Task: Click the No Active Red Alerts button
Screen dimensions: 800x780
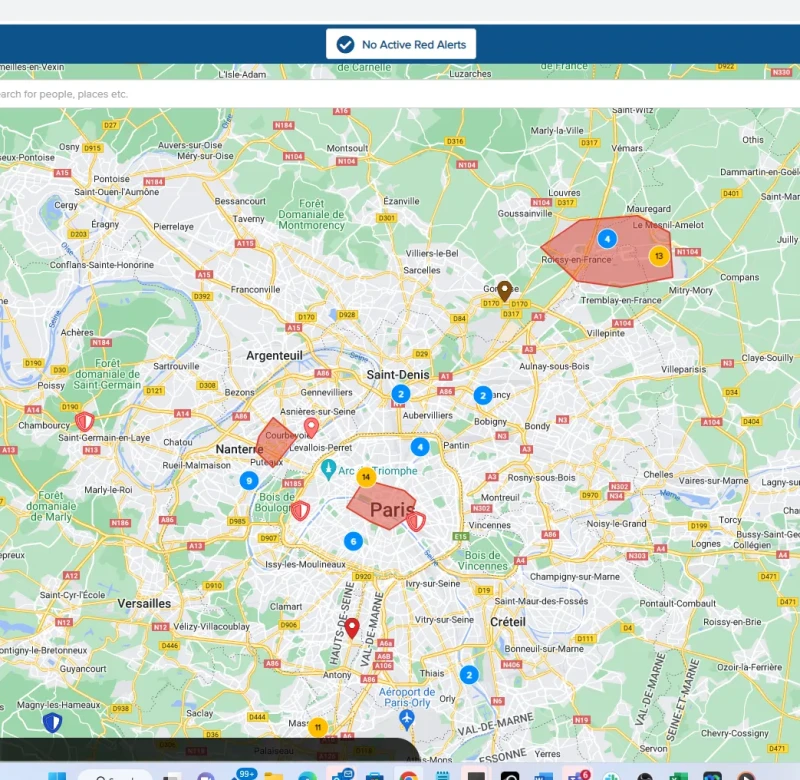Action: click(x=401, y=44)
